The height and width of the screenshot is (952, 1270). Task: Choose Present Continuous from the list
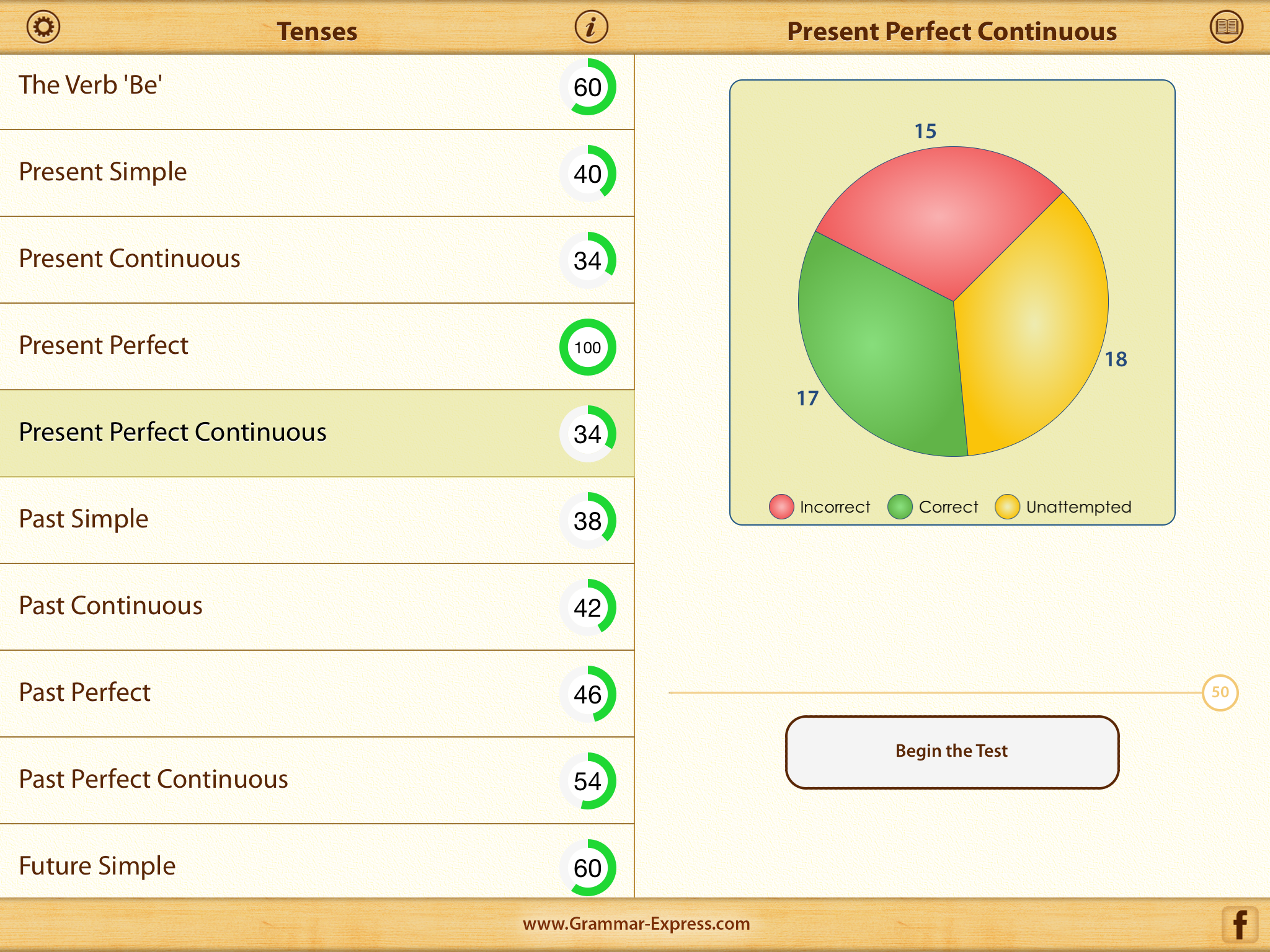(x=130, y=258)
